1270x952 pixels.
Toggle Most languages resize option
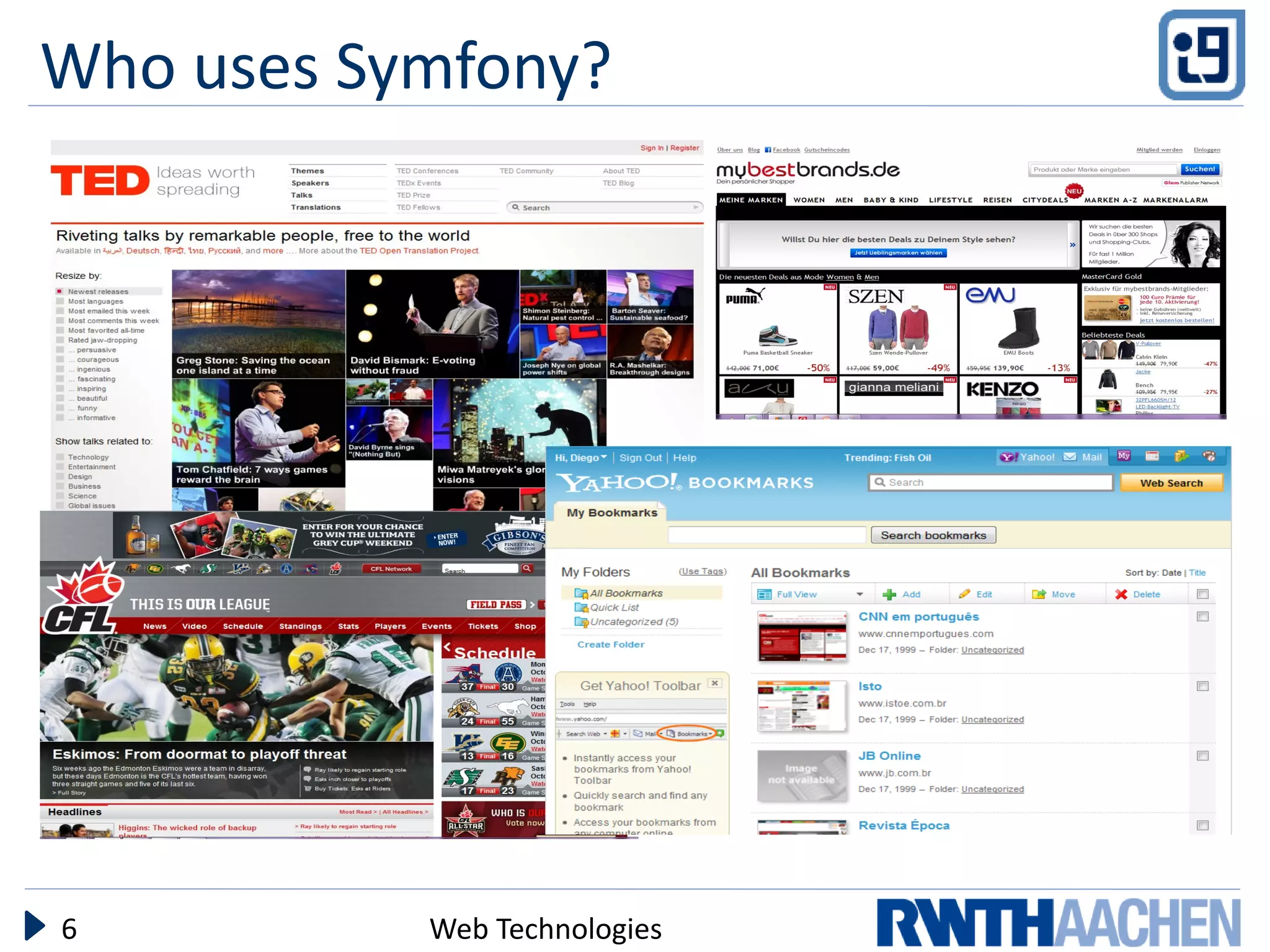pyautogui.click(x=60, y=301)
